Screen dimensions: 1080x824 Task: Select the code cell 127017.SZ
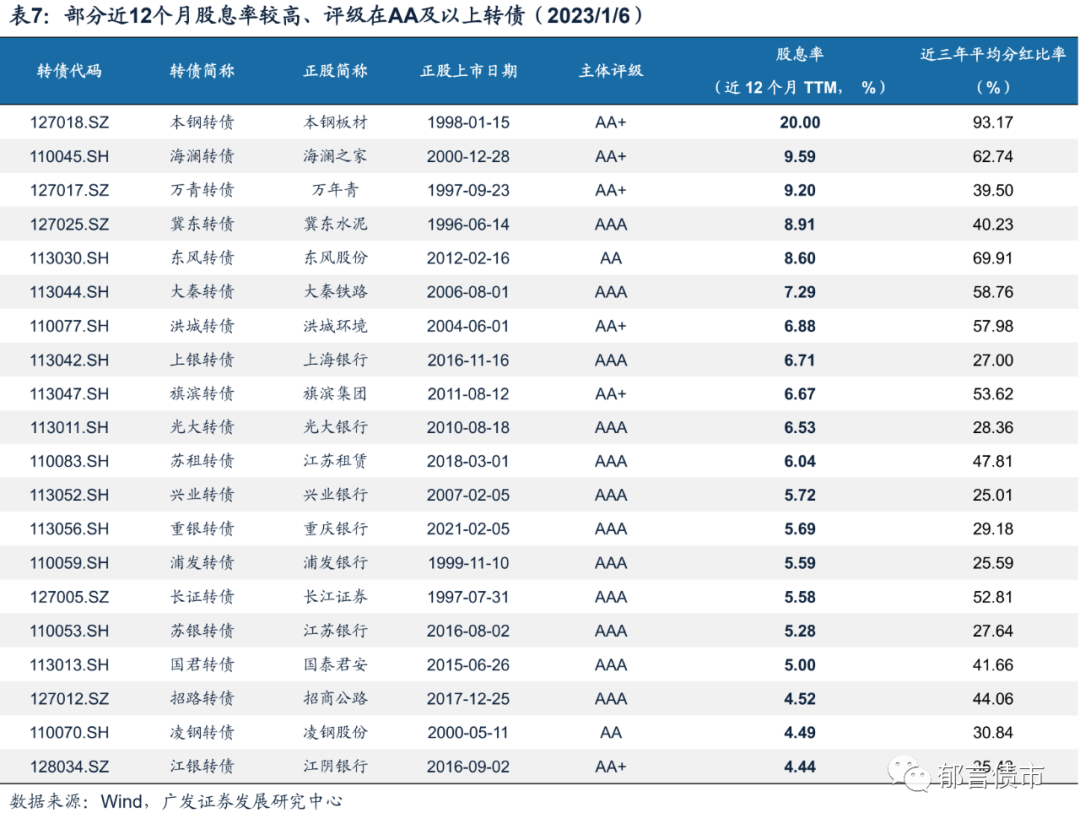tap(69, 190)
